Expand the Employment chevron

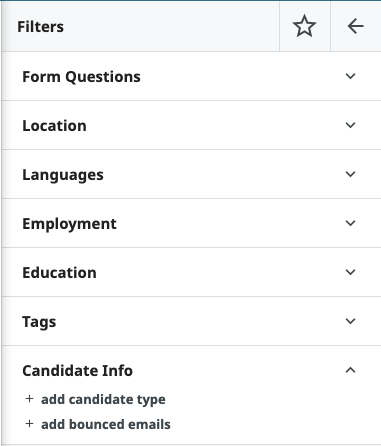click(x=350, y=223)
